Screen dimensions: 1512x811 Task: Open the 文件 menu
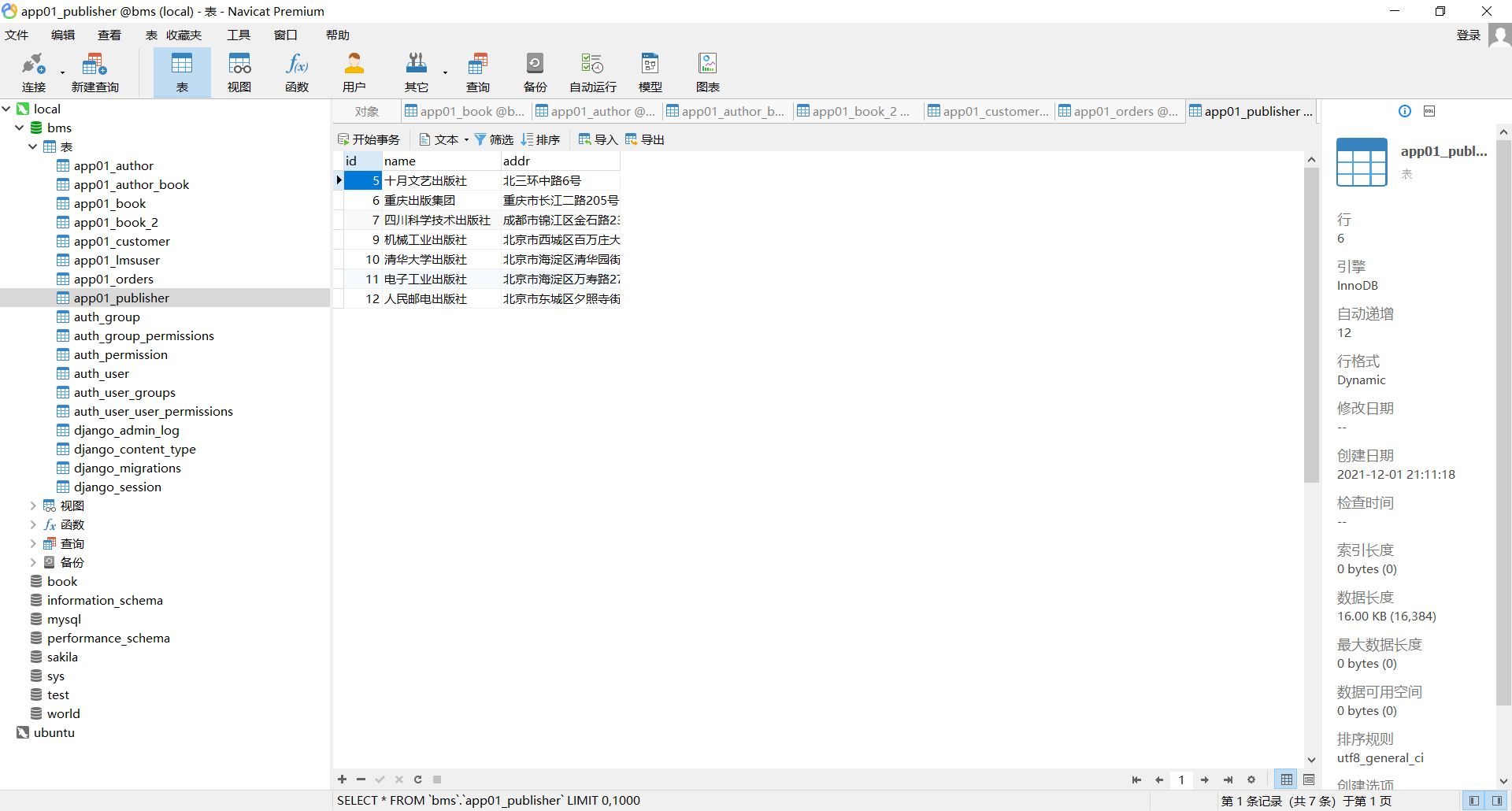(x=17, y=35)
